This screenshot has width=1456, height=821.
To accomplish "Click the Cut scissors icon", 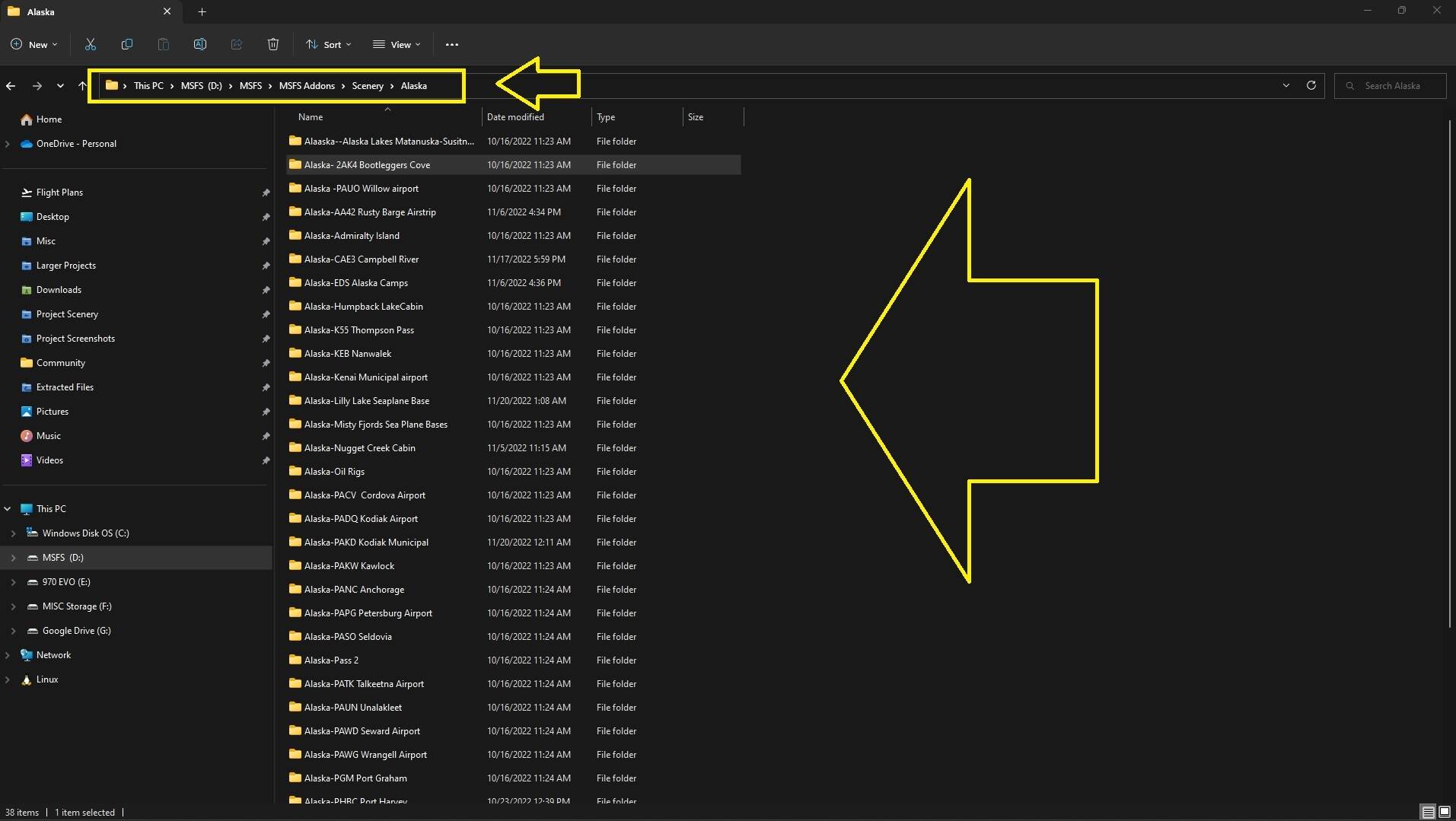I will click(x=91, y=44).
